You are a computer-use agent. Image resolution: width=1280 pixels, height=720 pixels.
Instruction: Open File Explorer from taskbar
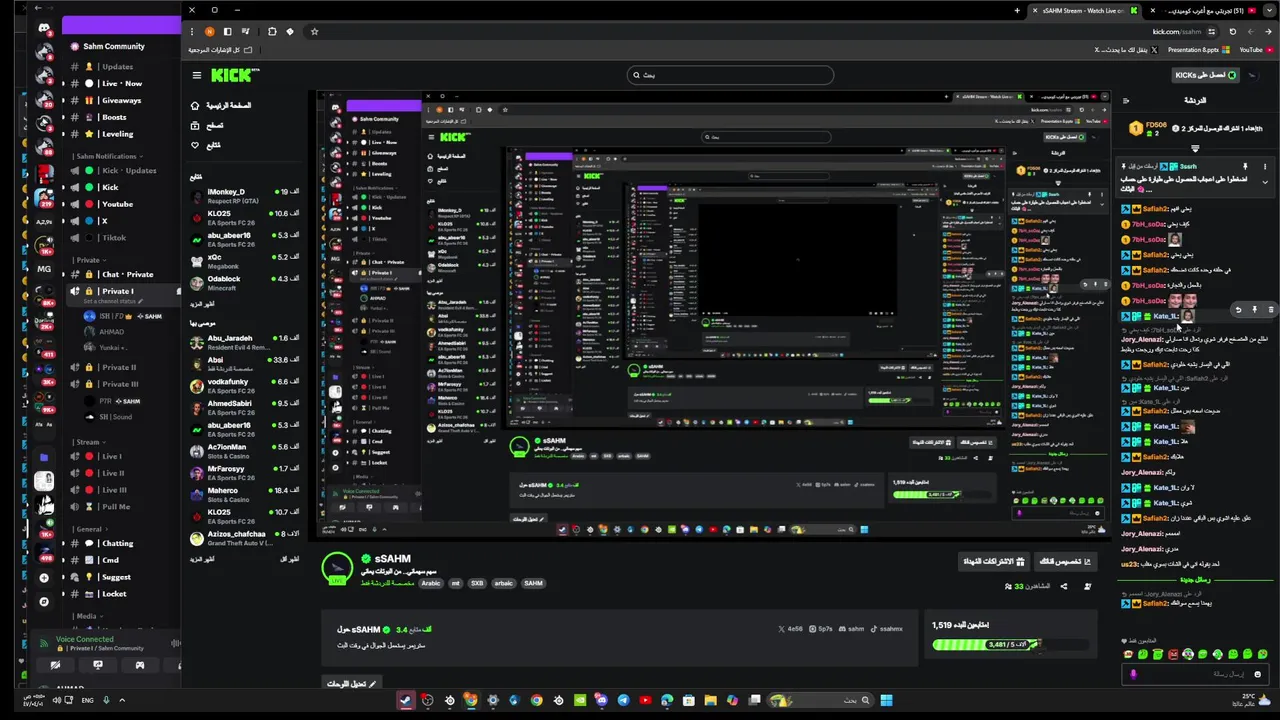coord(710,700)
